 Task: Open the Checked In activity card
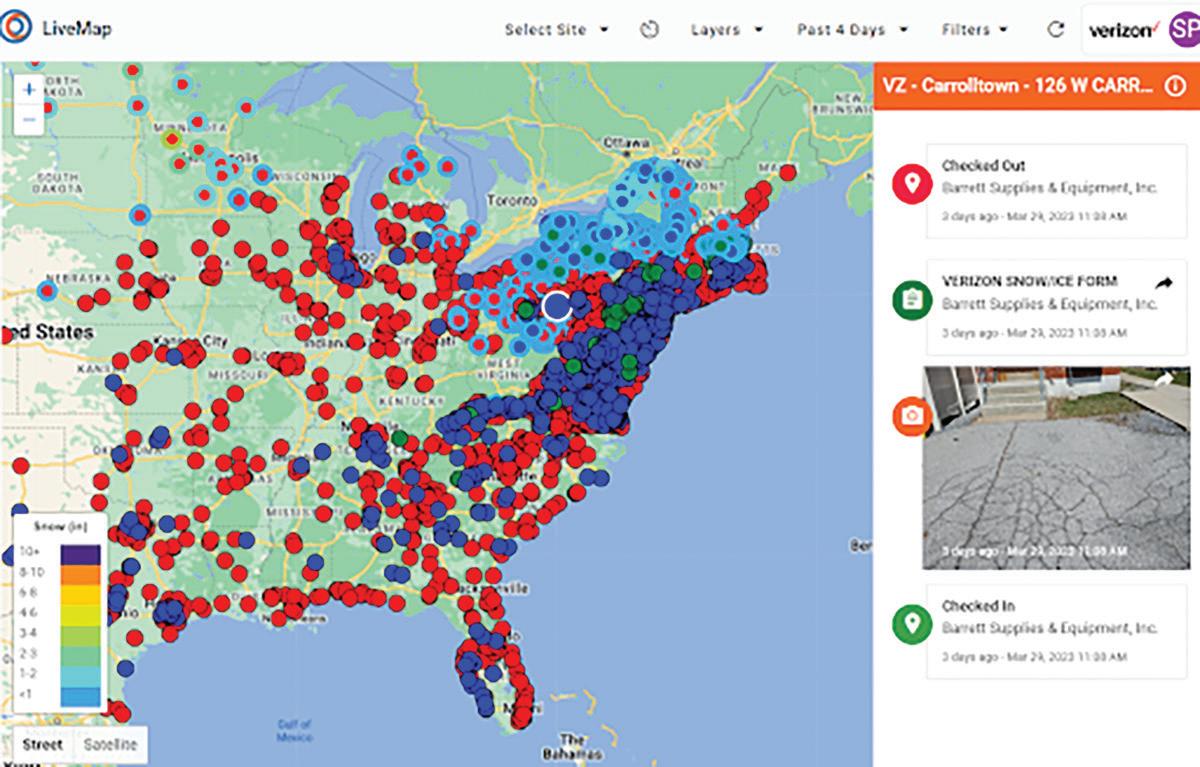pyautogui.click(x=1057, y=632)
